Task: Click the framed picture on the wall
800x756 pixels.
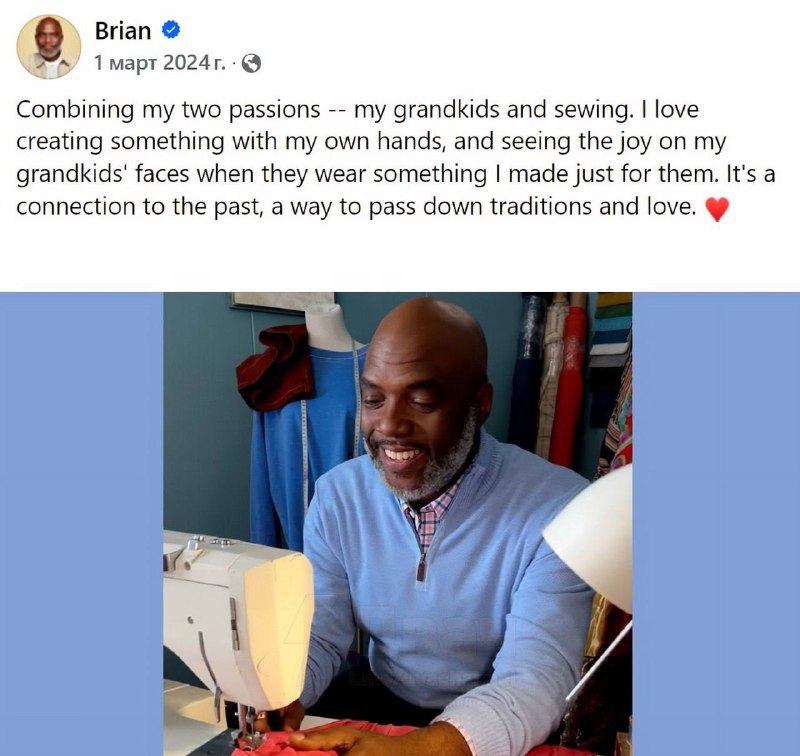Action: (x=282, y=301)
